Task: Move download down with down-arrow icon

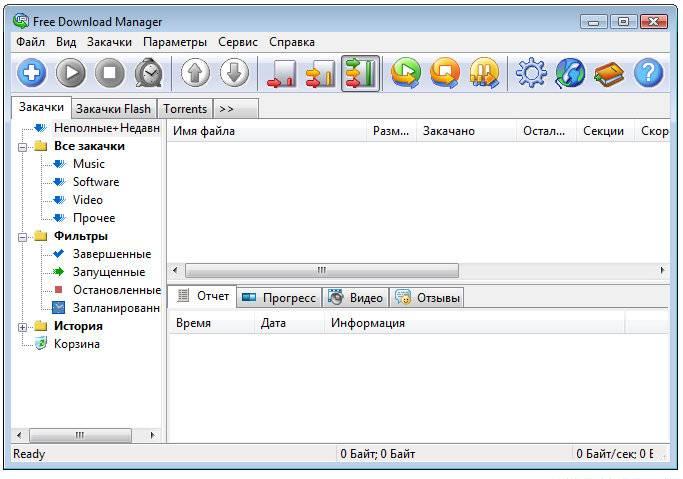Action: tap(234, 72)
